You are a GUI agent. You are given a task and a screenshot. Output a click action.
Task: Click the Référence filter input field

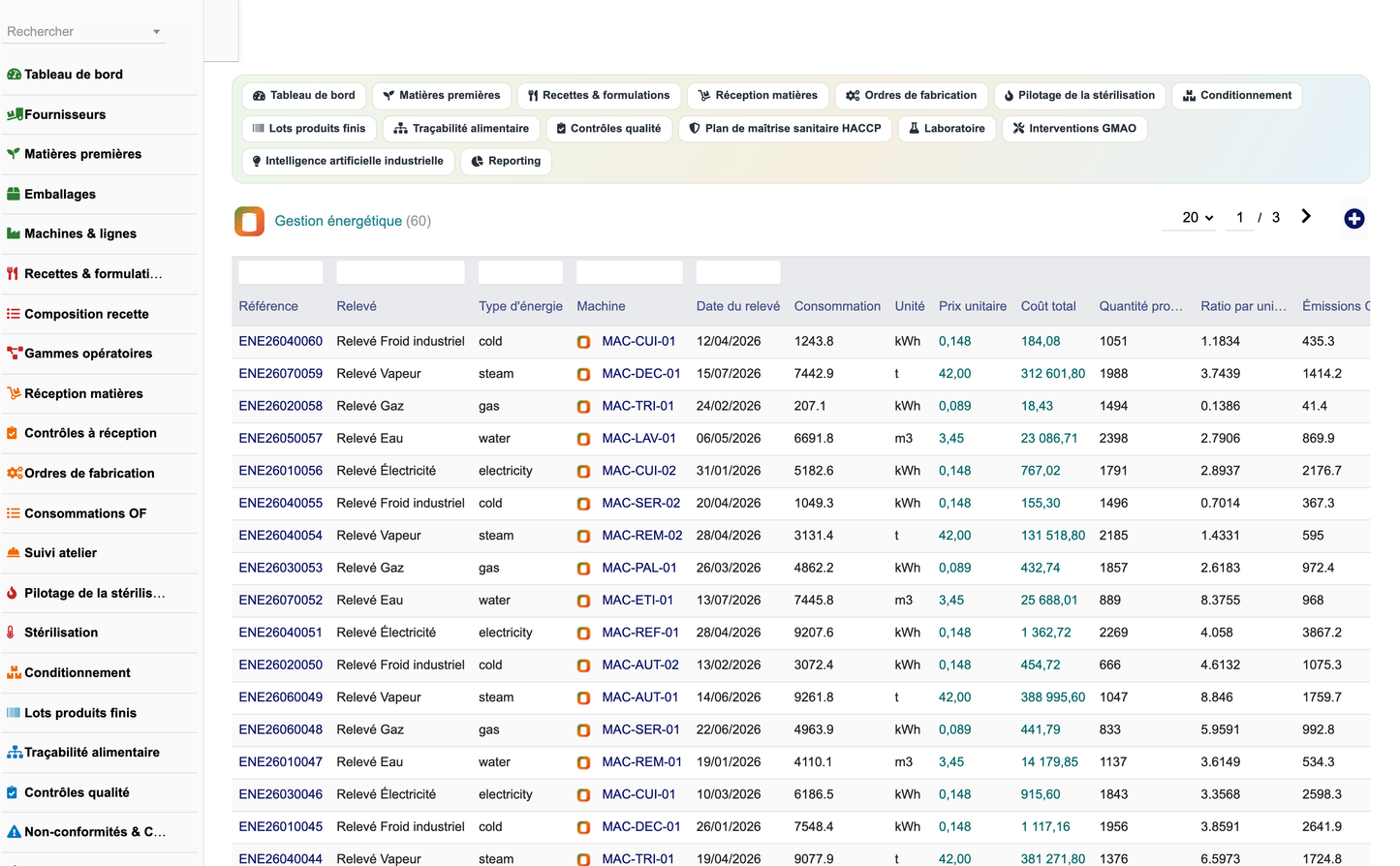coord(281,272)
